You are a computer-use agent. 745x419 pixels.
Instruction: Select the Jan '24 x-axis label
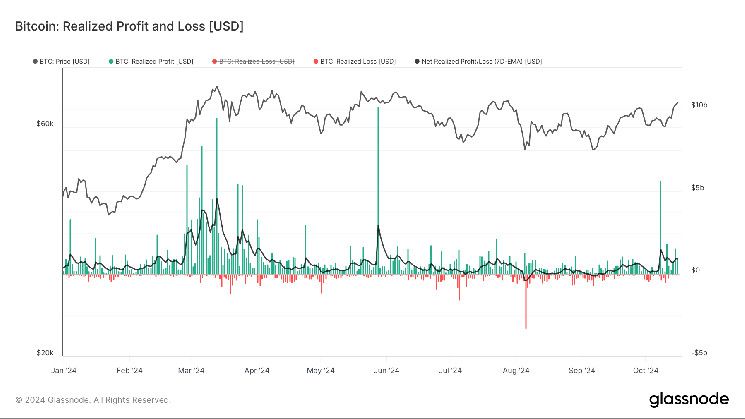[x=65, y=370]
